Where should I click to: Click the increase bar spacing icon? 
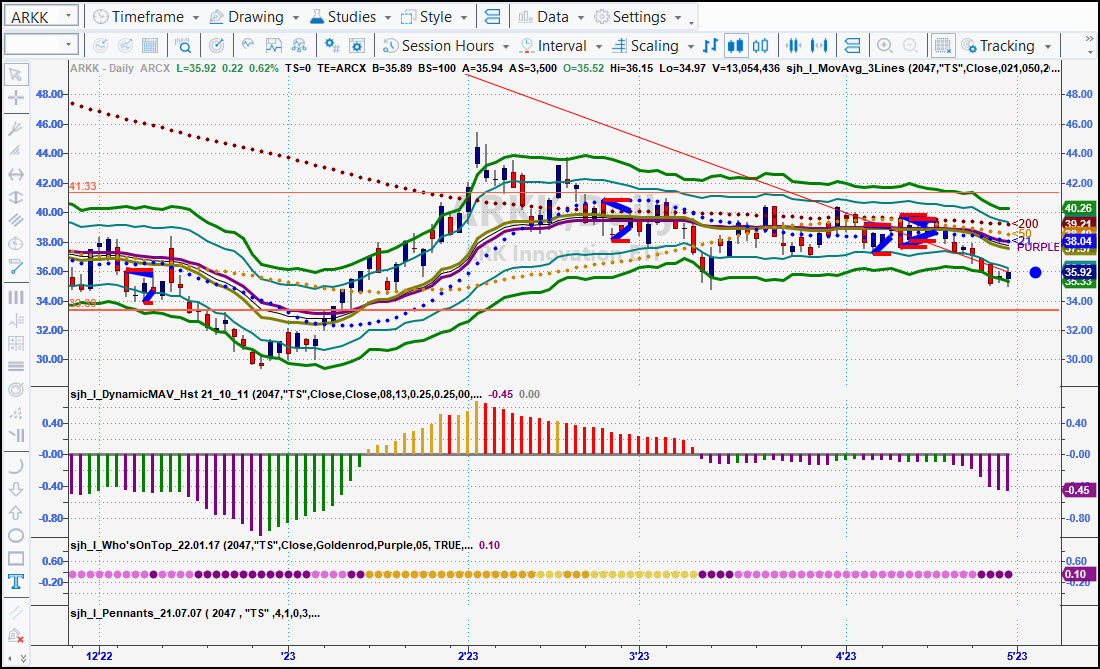pyautogui.click(x=819, y=46)
